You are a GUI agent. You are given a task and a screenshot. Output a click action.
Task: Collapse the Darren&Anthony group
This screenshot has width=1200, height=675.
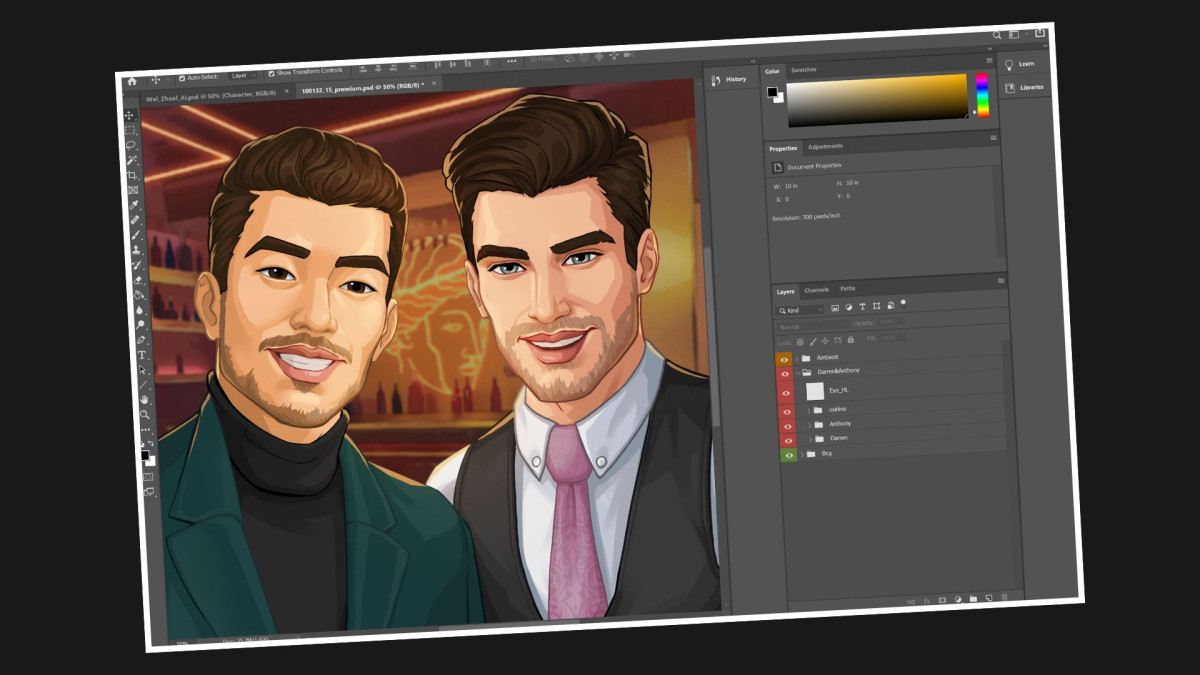coord(798,372)
